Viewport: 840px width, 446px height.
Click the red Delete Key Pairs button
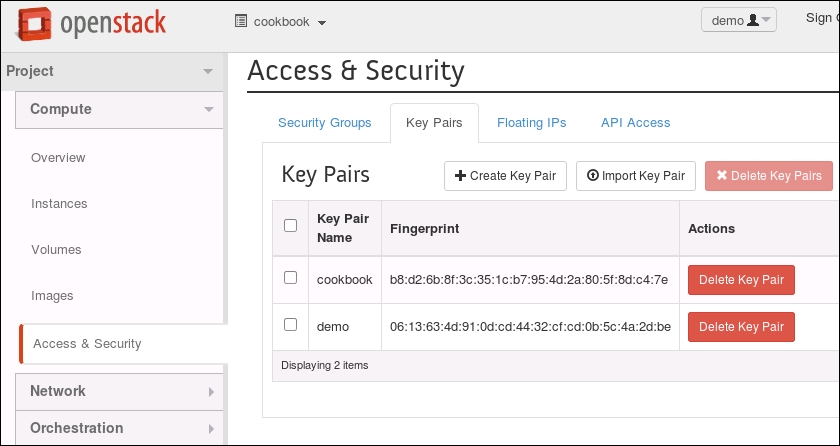pyautogui.click(x=768, y=176)
